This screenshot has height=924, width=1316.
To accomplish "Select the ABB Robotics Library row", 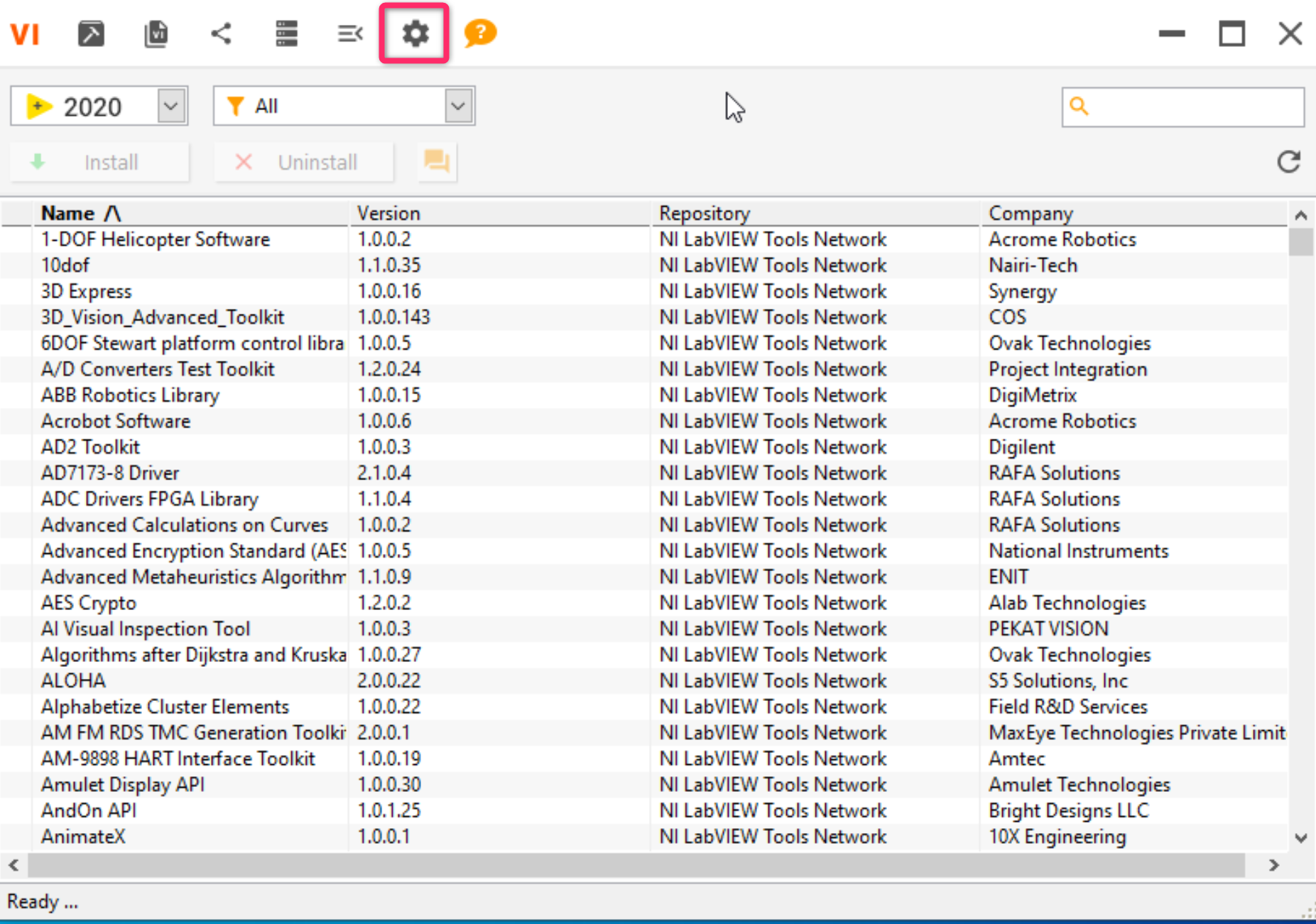I will (x=644, y=395).
